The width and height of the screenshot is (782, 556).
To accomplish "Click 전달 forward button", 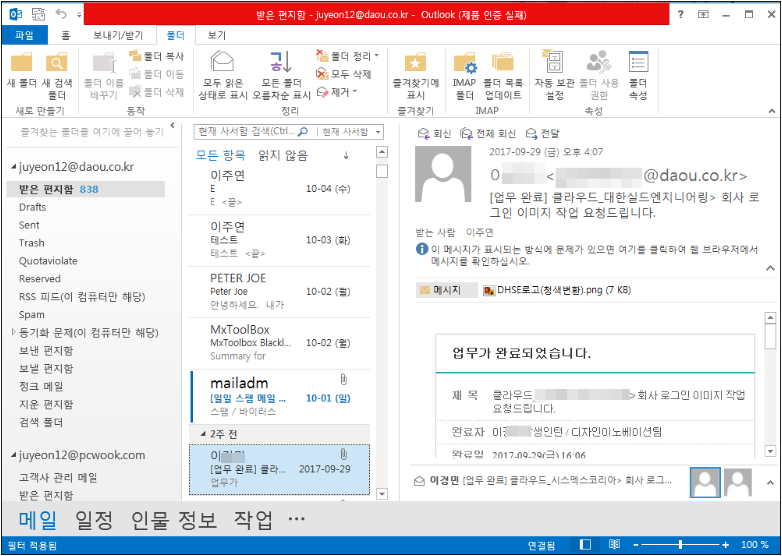I will coord(543,134).
